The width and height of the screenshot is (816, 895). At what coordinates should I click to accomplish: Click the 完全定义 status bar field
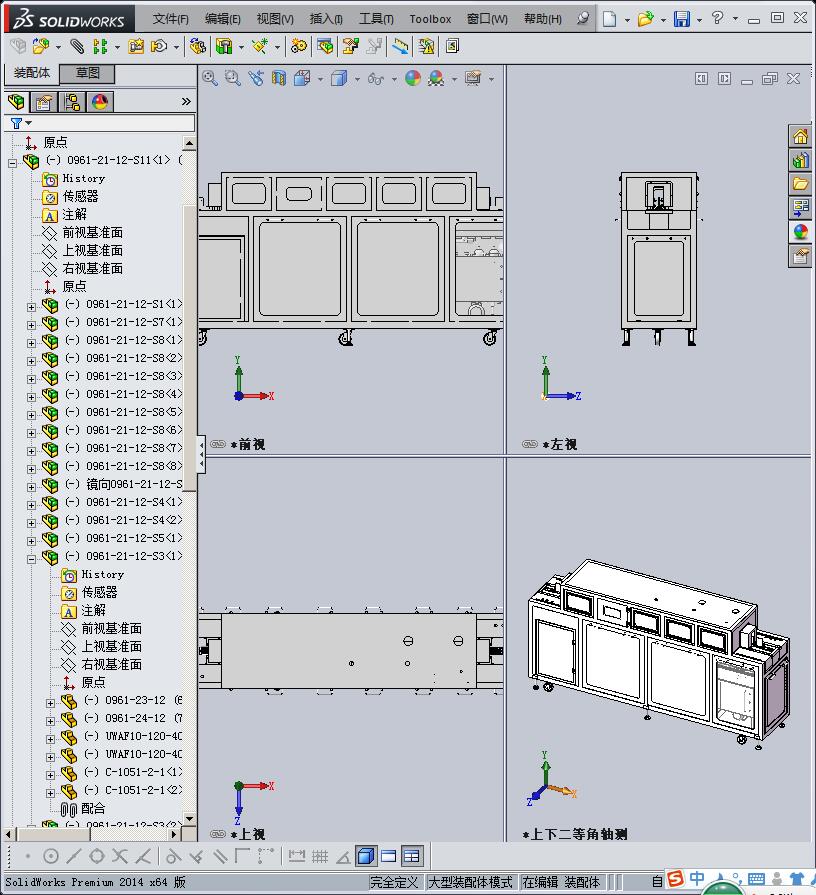pos(394,882)
